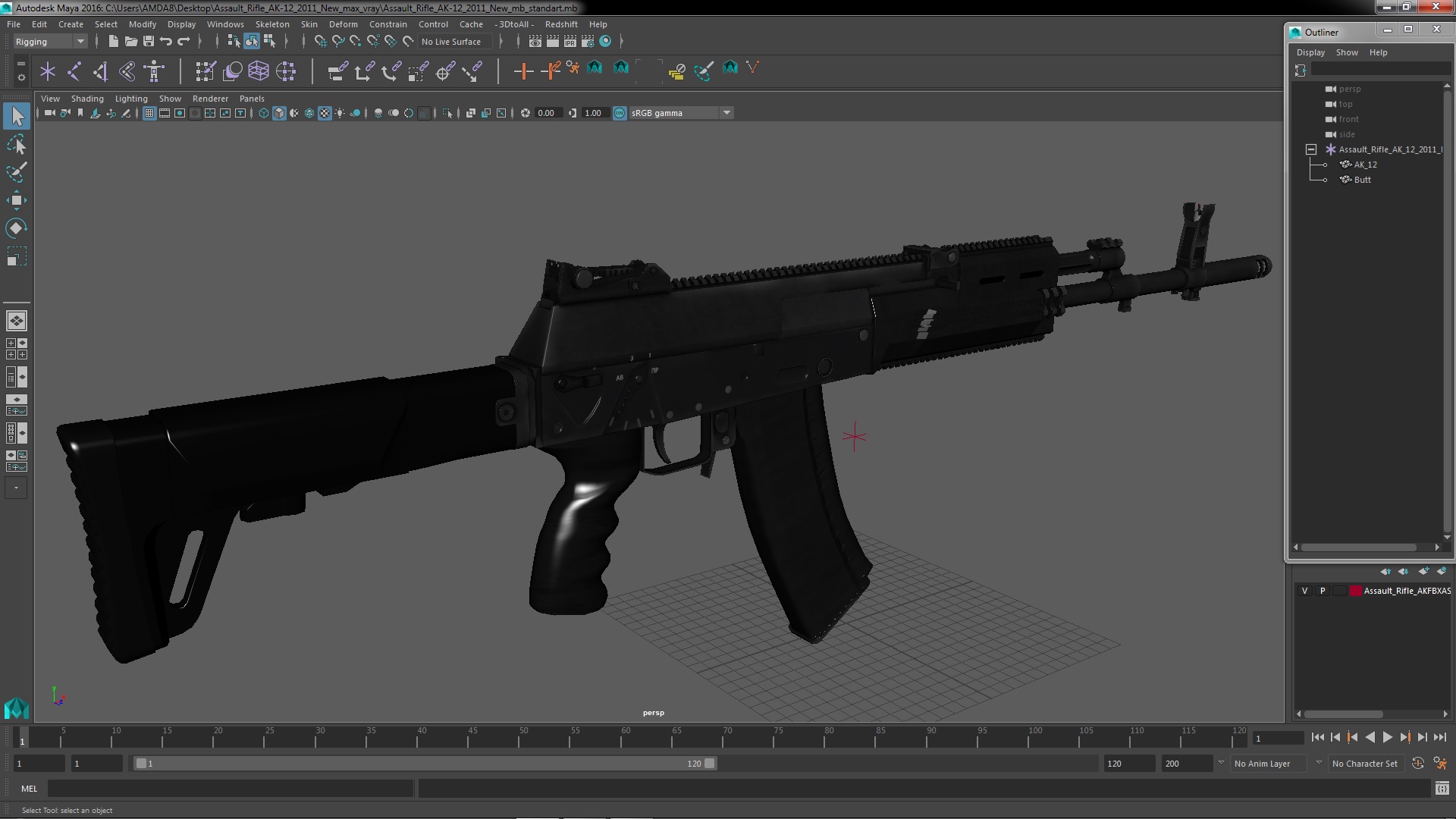
Task: Undo the last action
Action: [166, 41]
